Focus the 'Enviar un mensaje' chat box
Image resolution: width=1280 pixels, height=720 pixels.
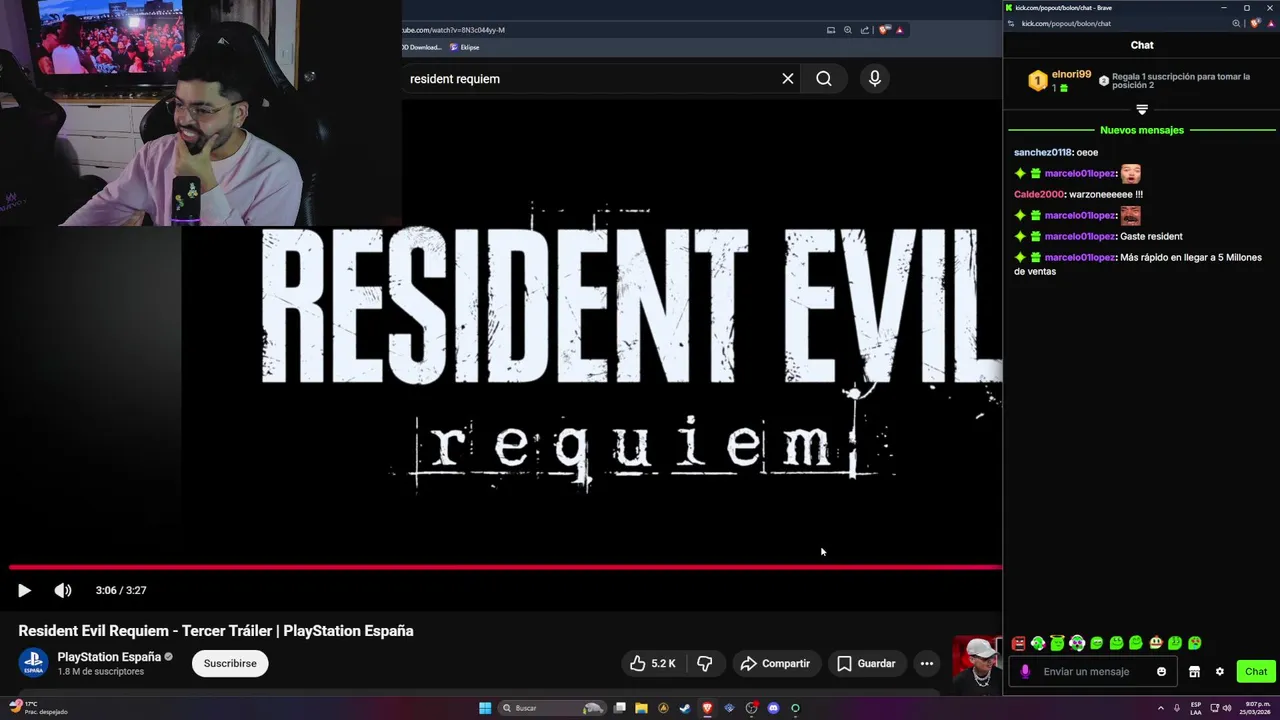point(1092,672)
